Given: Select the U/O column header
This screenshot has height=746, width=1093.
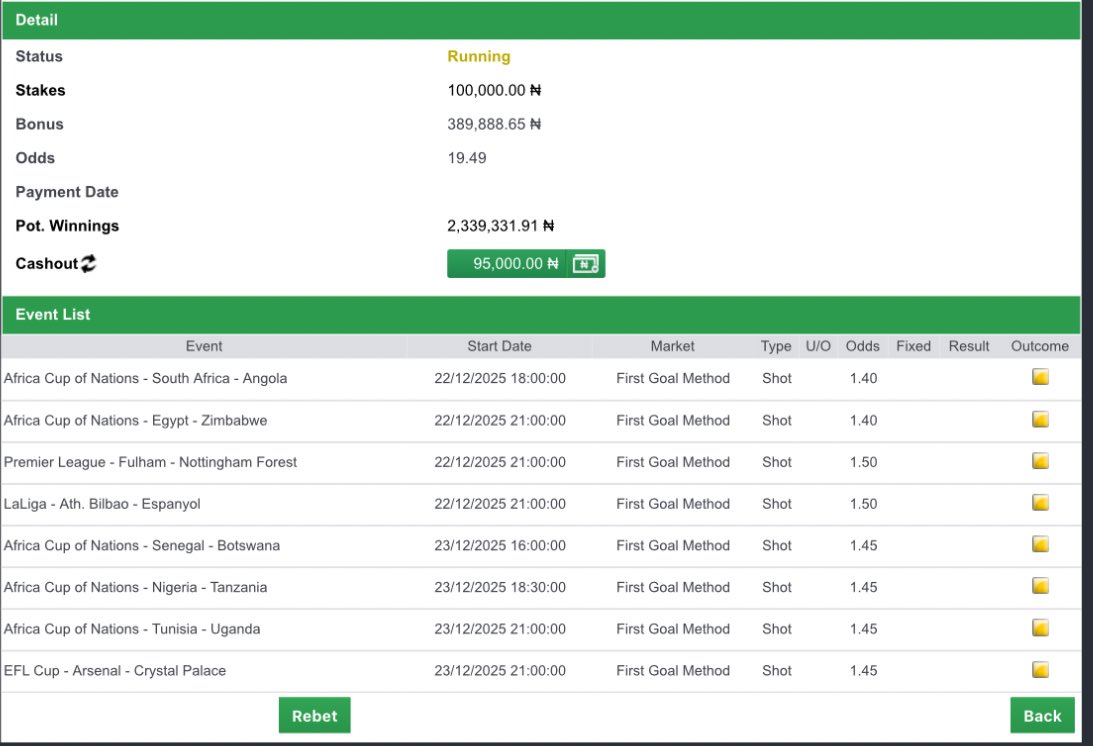Looking at the screenshot, I should tap(818, 346).
